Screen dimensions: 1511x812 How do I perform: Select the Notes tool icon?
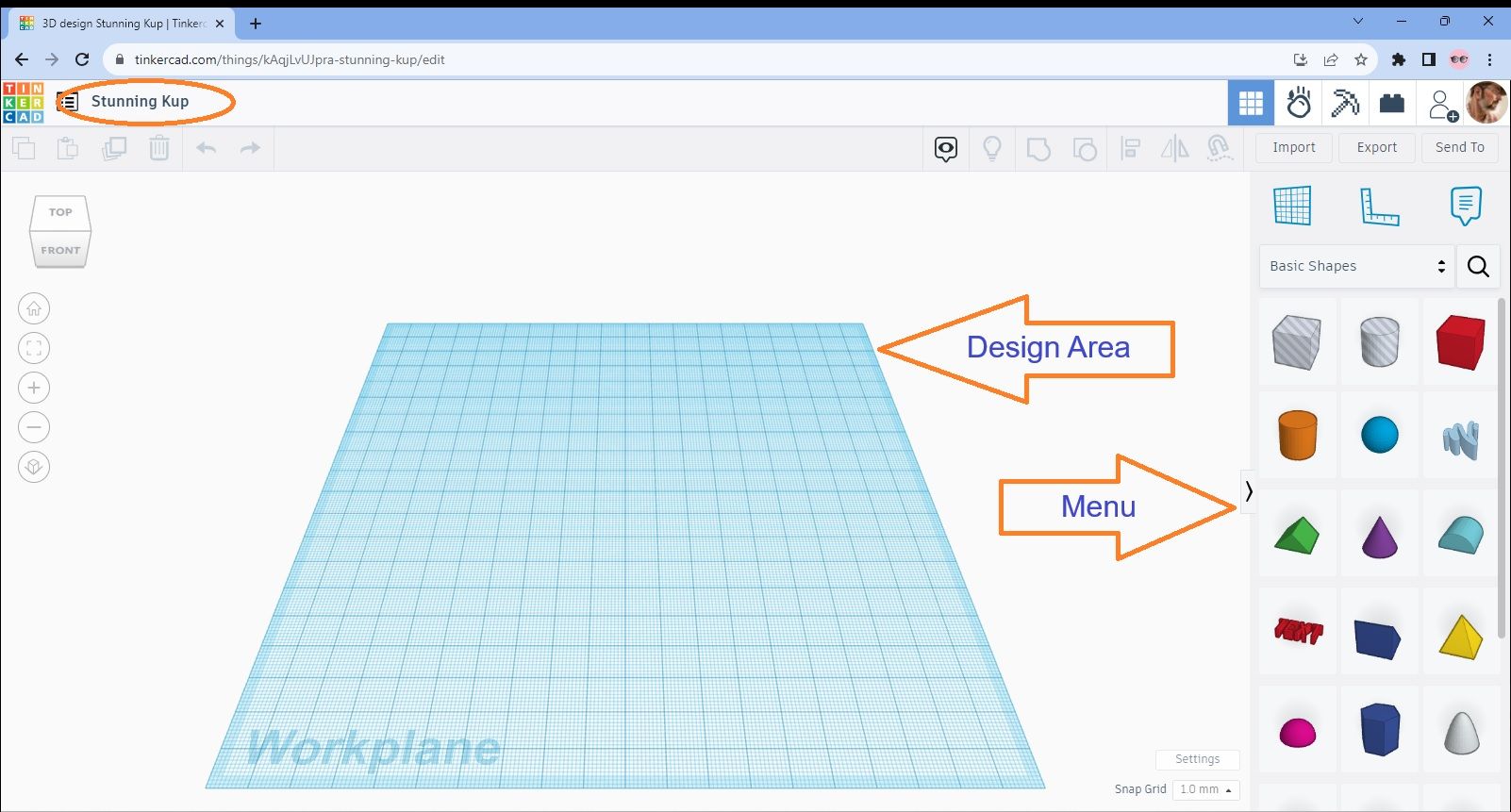click(1466, 206)
